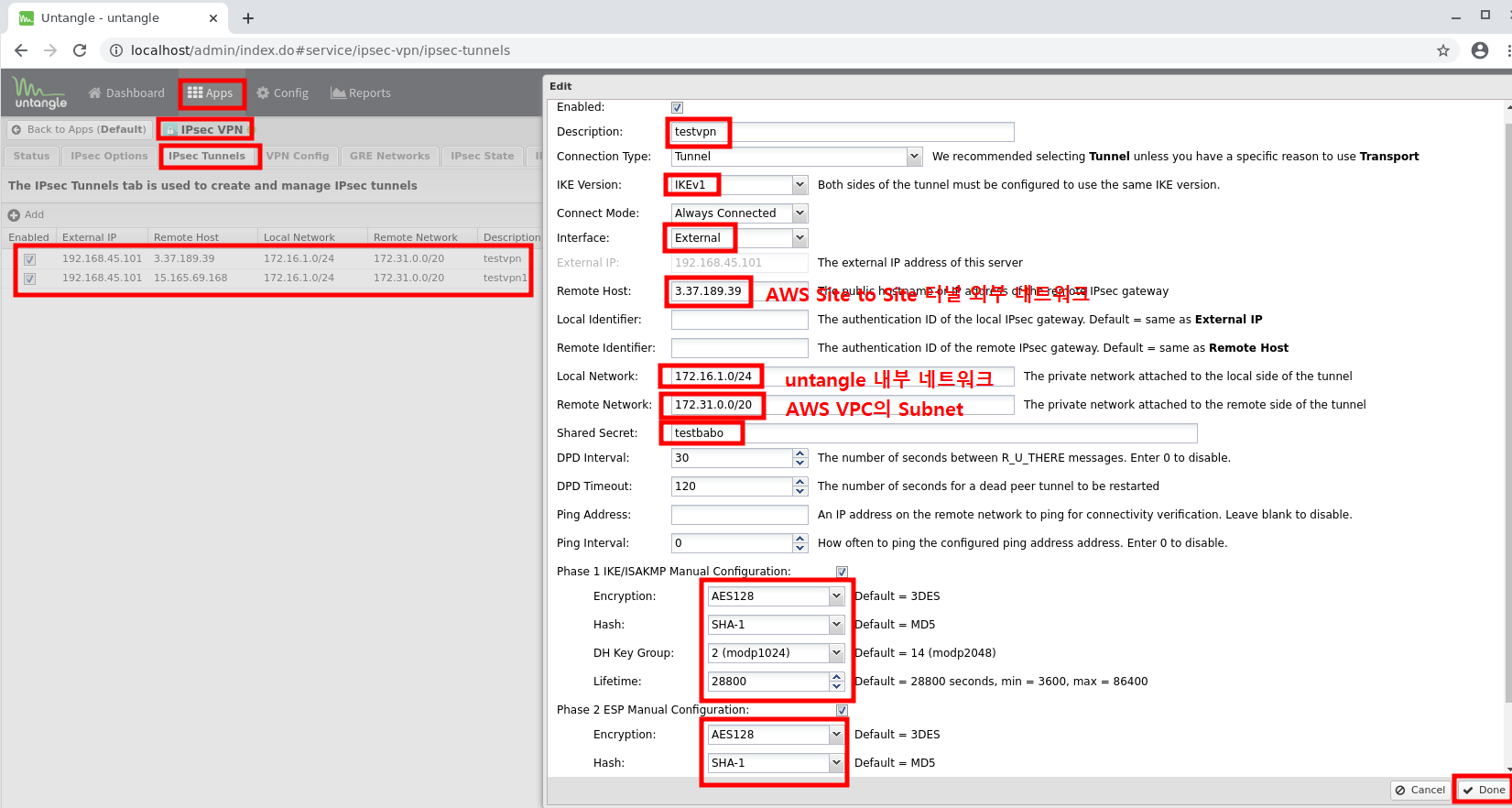Viewport: 1512px width, 808px height.
Task: Go back in the browser
Action: click(x=21, y=50)
